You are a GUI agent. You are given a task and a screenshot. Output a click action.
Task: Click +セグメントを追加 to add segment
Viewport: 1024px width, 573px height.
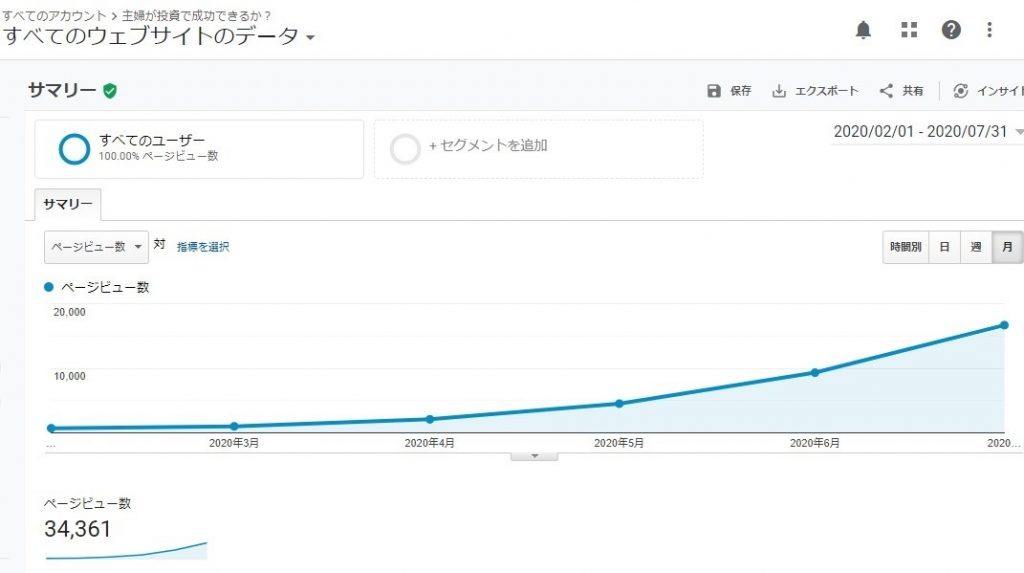tap(539, 149)
